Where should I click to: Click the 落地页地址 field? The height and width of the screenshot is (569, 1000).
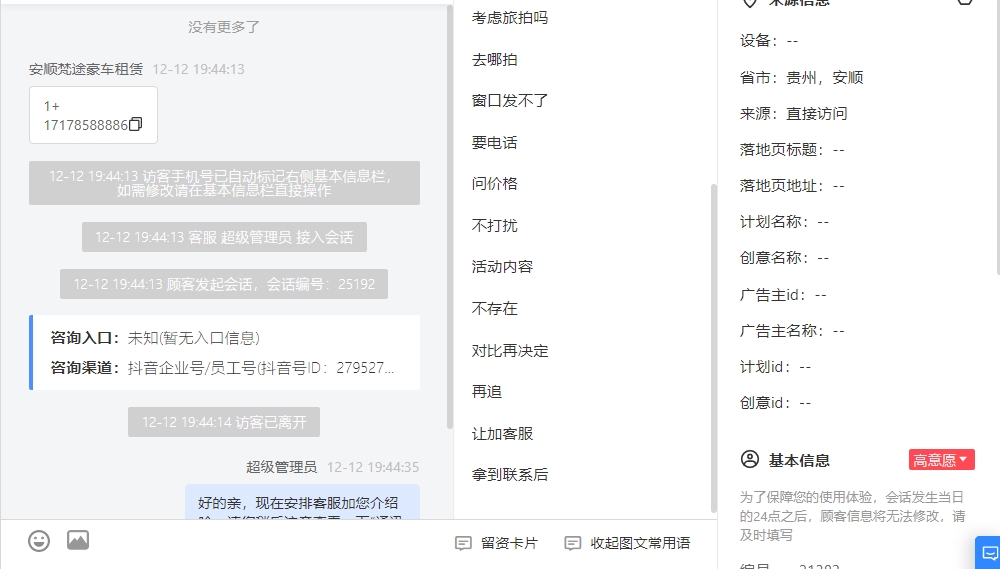point(792,186)
